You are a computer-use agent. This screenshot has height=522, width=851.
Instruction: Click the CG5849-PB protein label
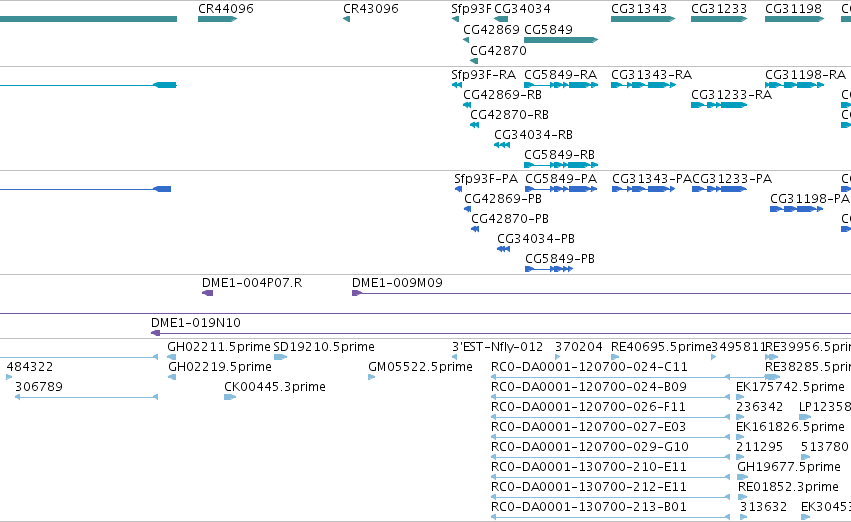(560, 259)
